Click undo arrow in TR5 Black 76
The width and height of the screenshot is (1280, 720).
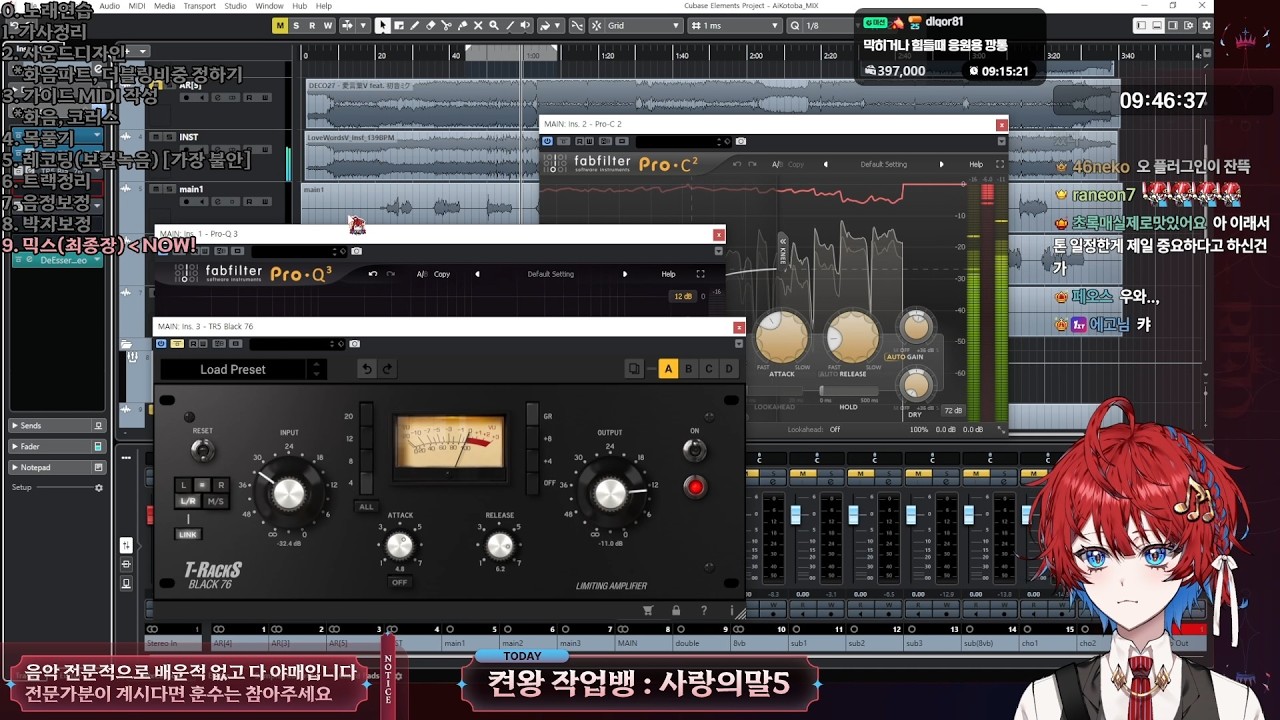[367, 369]
